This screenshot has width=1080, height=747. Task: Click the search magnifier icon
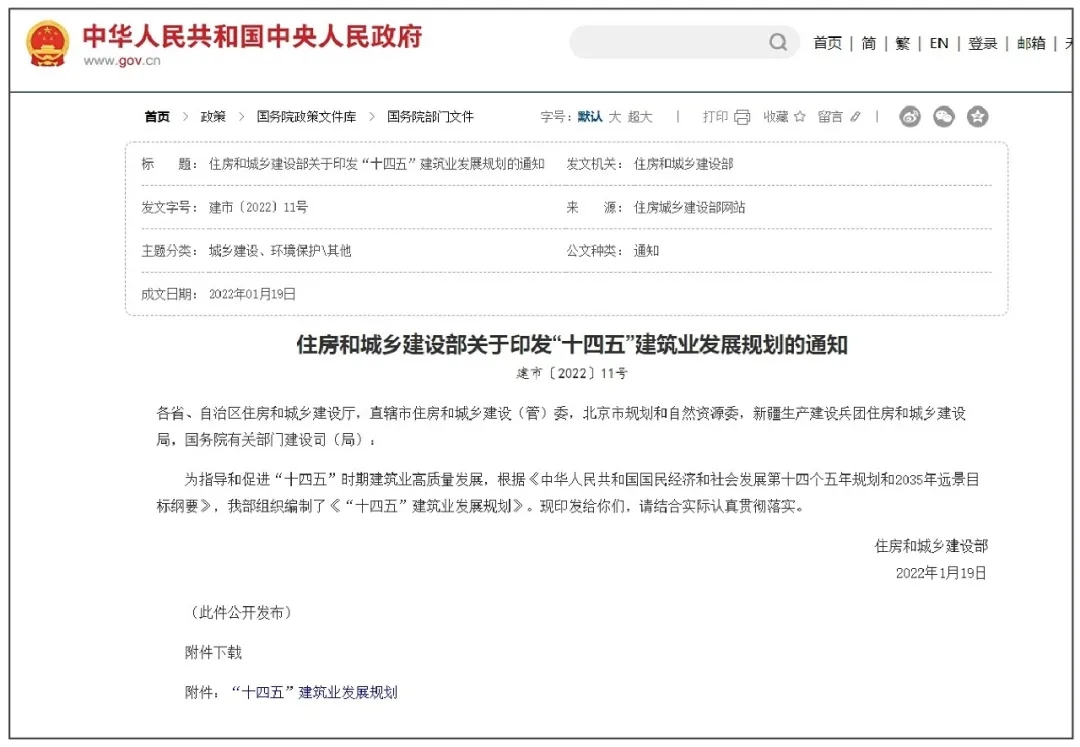778,43
